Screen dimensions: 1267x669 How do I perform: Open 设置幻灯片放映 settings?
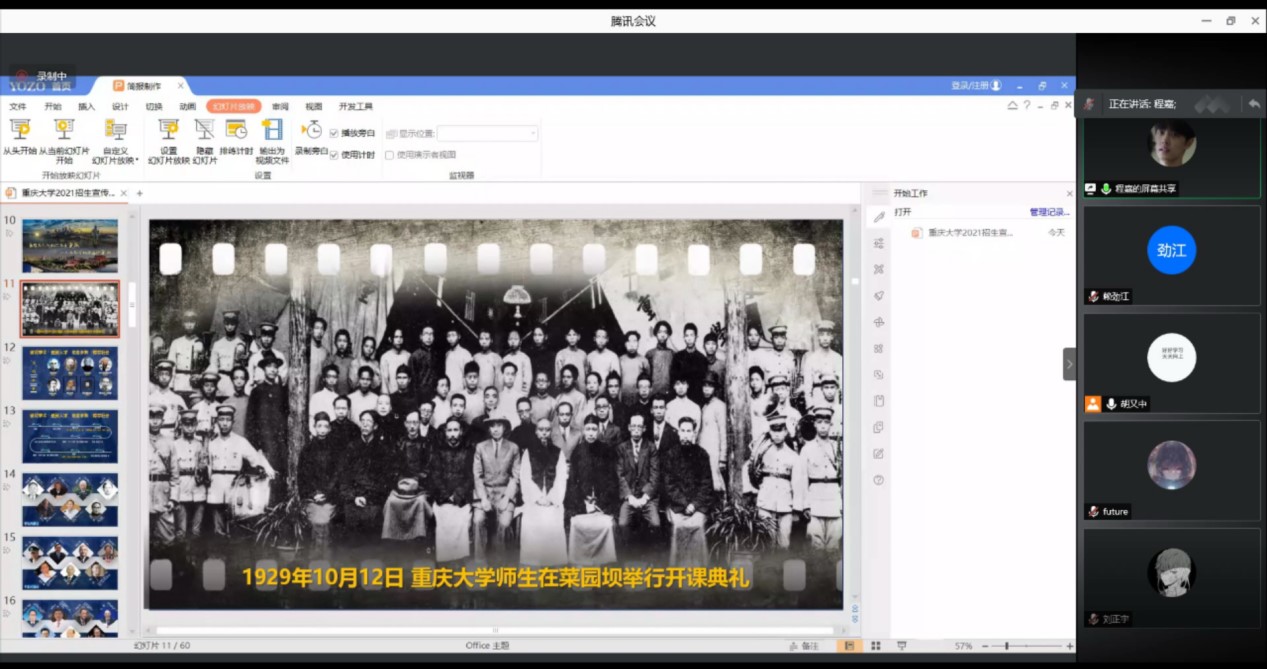click(168, 131)
